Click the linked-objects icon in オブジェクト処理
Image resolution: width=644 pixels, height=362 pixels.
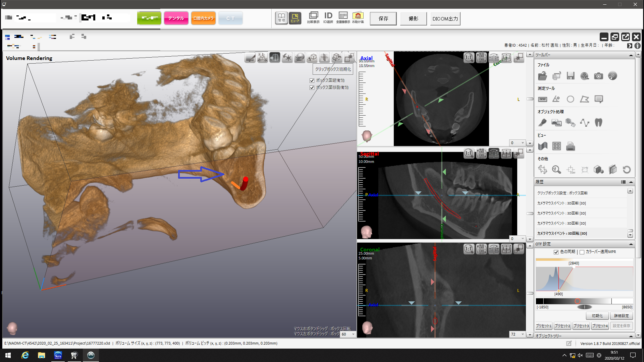point(570,122)
